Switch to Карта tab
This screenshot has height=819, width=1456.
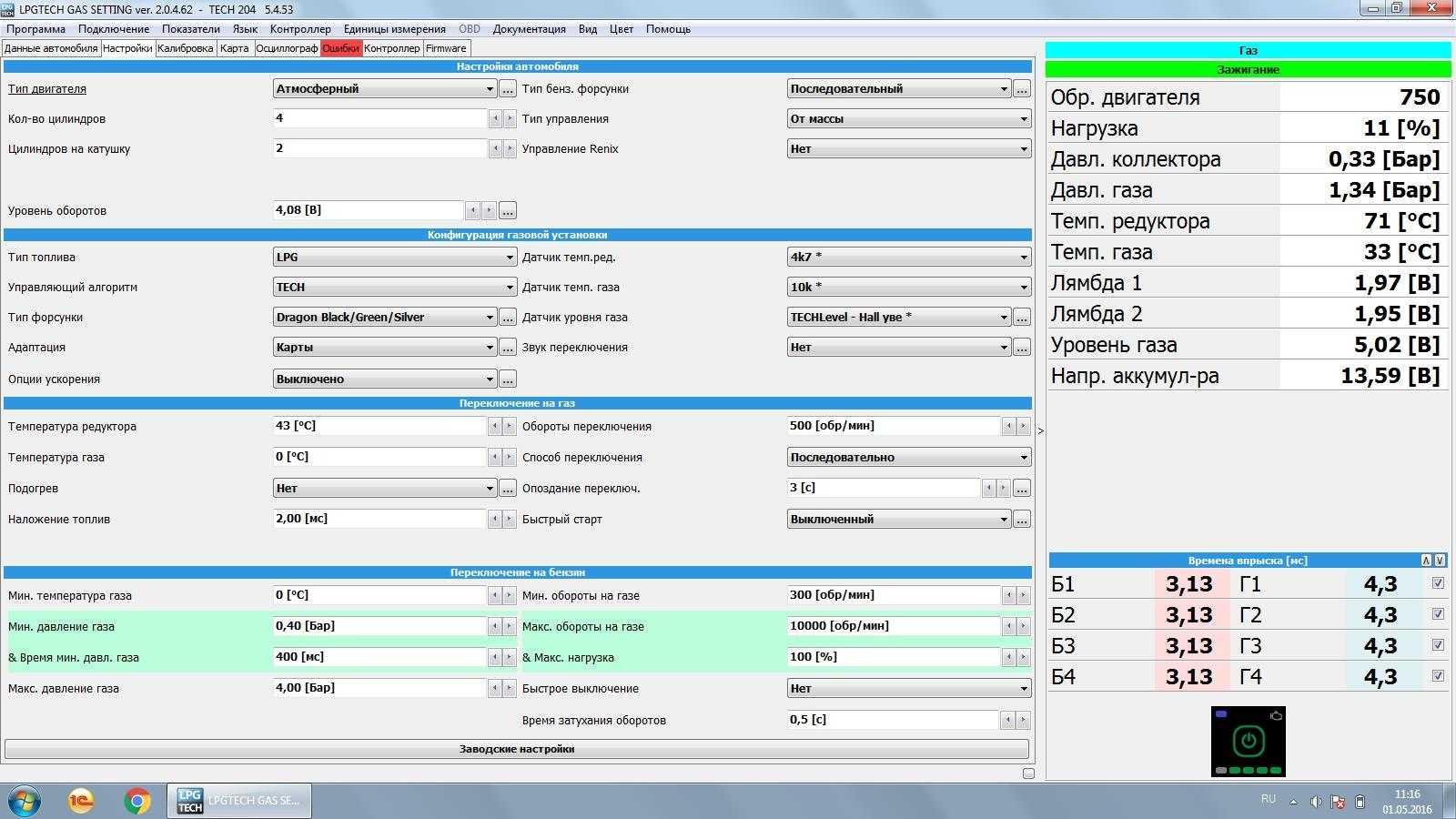pos(234,48)
